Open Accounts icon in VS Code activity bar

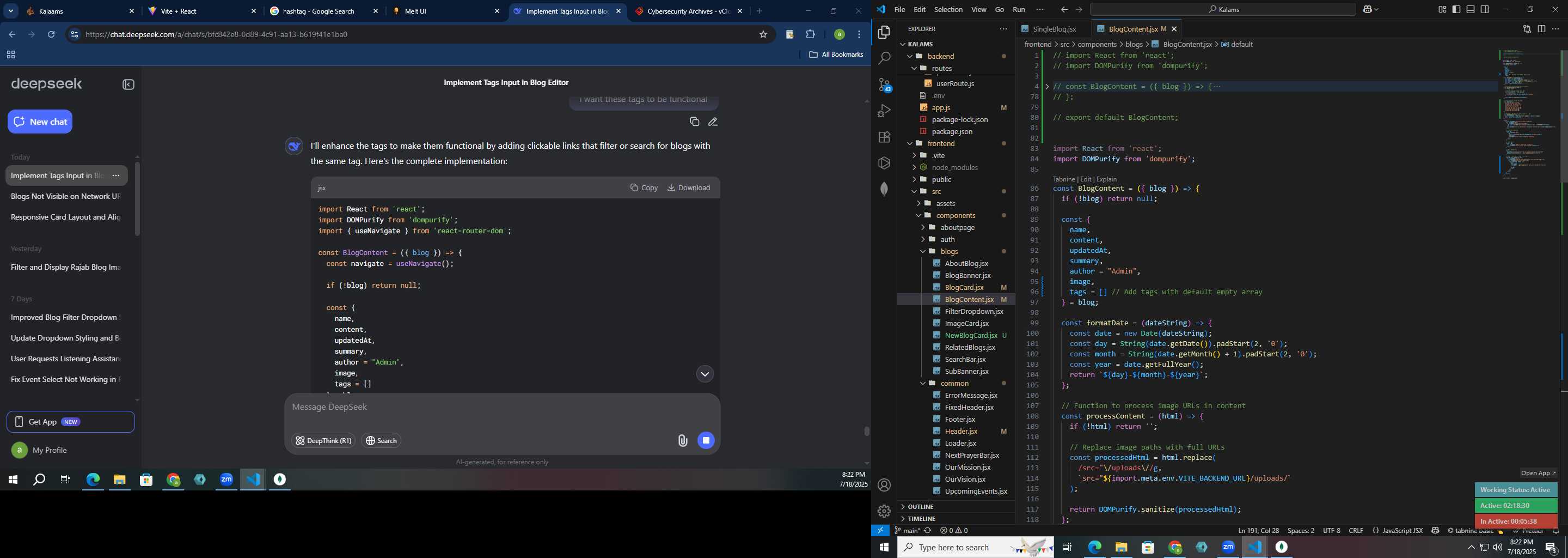(x=884, y=485)
